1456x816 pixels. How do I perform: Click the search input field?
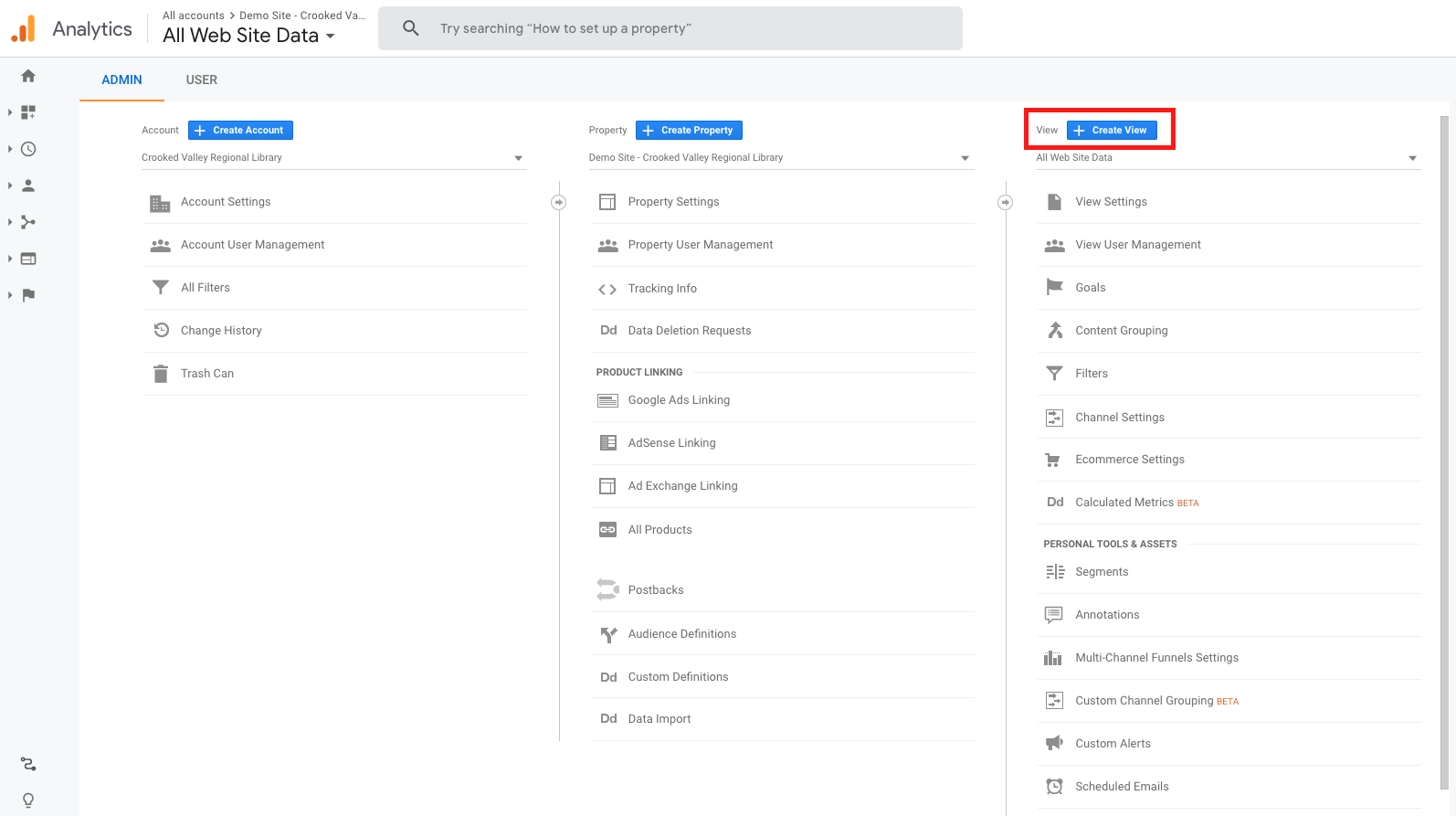[x=670, y=28]
